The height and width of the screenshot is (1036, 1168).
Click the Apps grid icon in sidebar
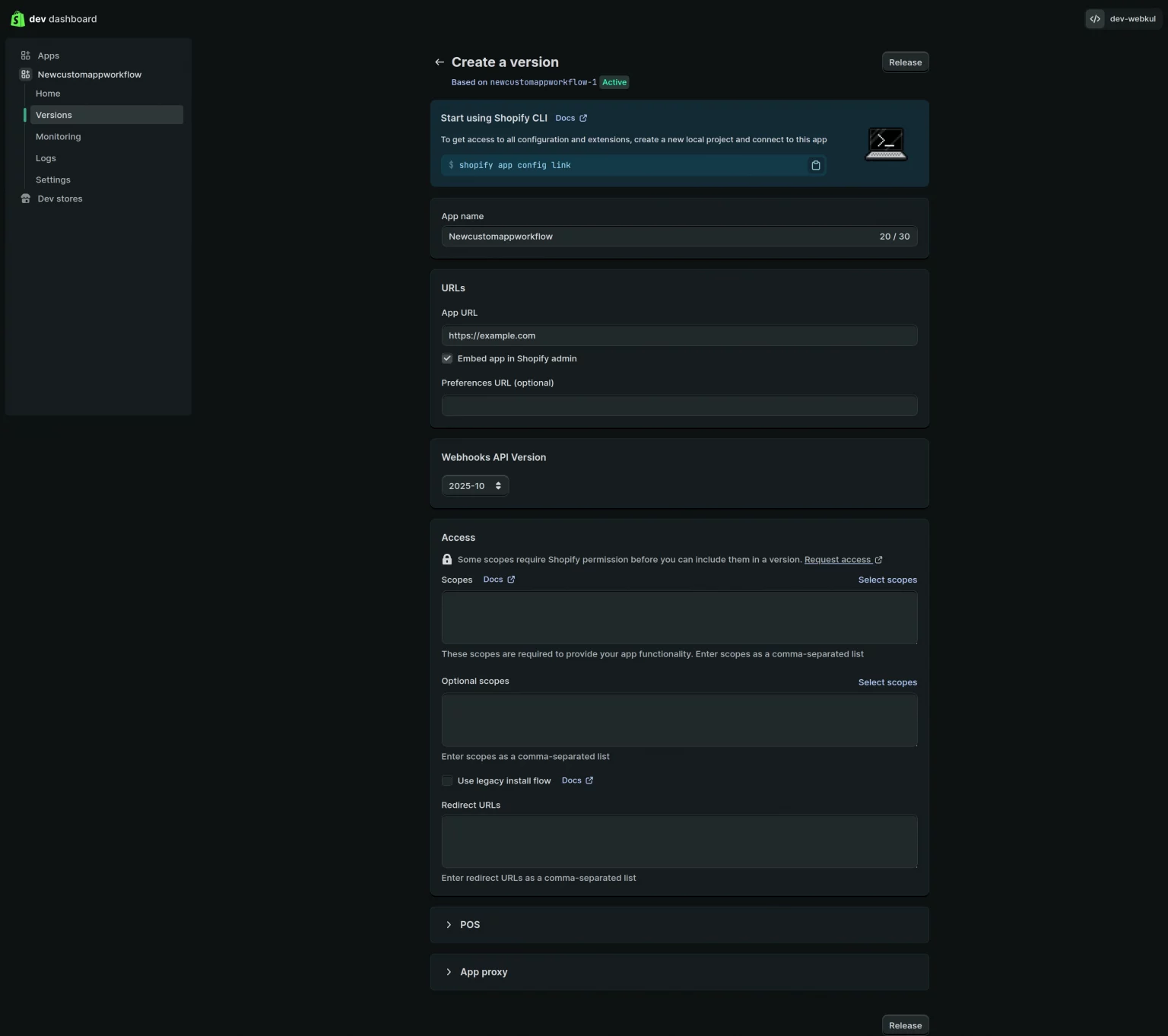(26, 56)
